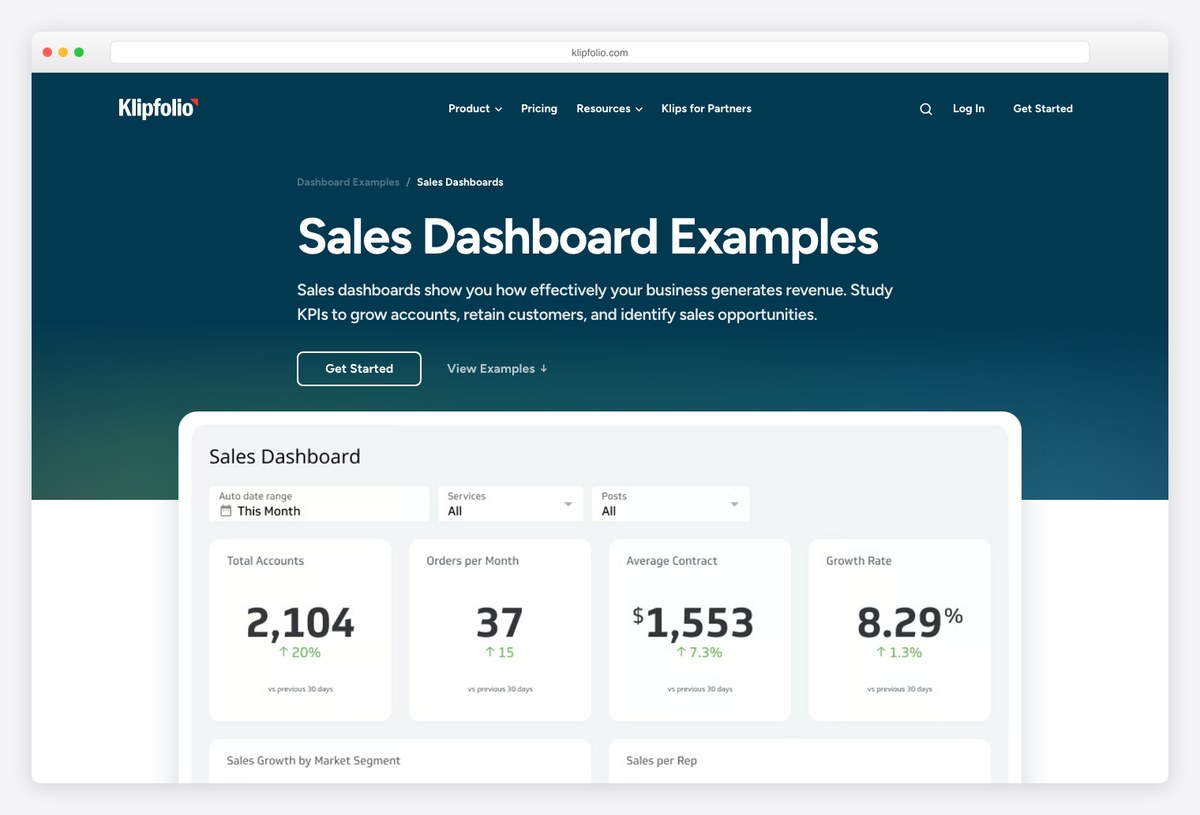Click the Sales Dashboard Examples heading
Viewport: 1200px width, 815px height.
[588, 237]
